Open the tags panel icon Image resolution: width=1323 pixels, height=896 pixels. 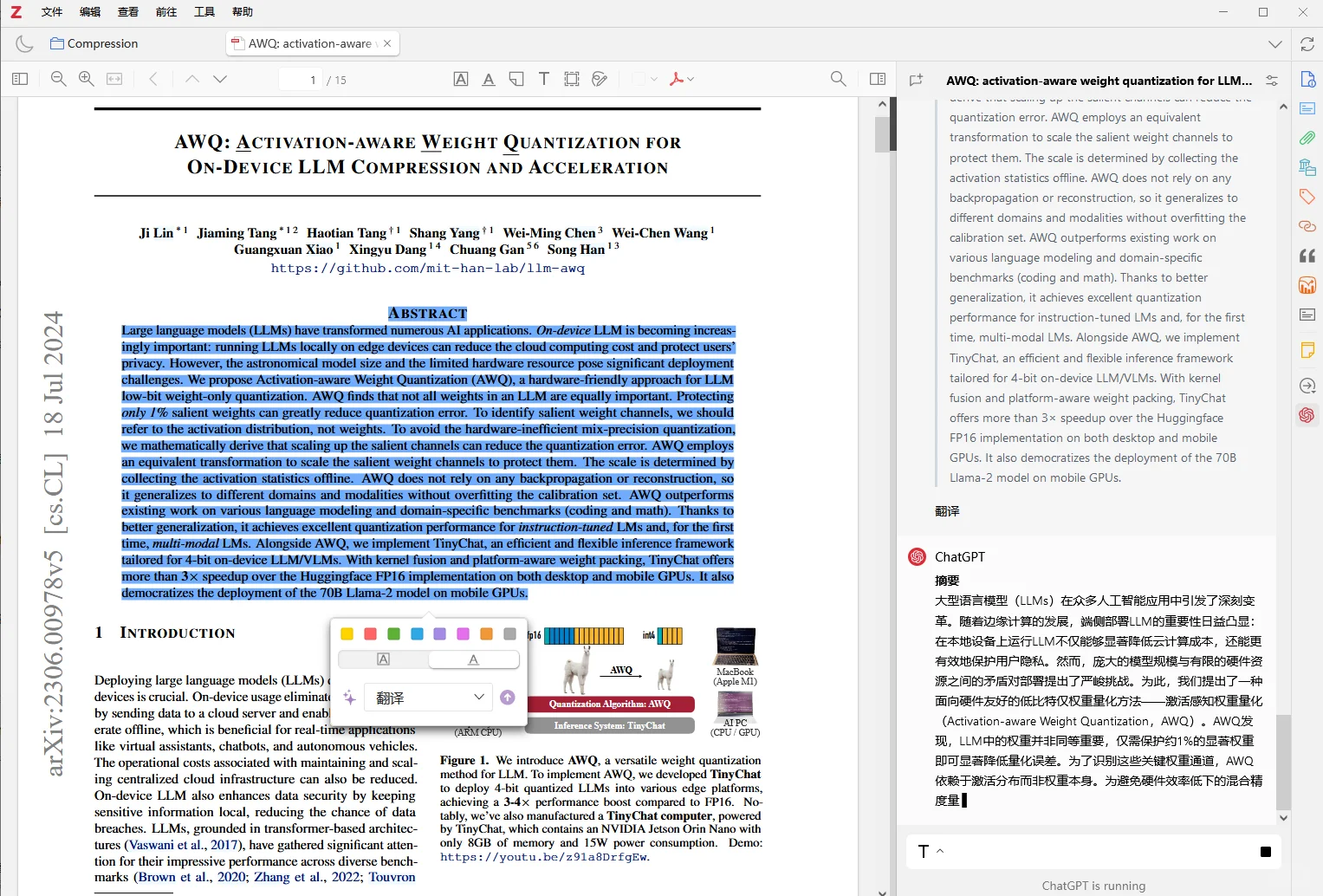1306,197
